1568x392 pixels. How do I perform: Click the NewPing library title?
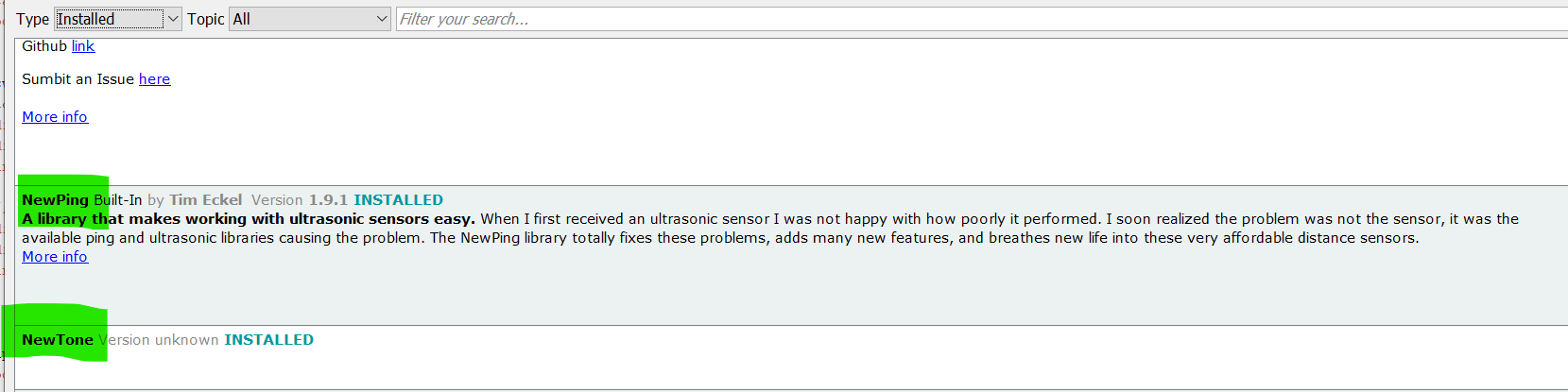pyautogui.click(x=55, y=200)
